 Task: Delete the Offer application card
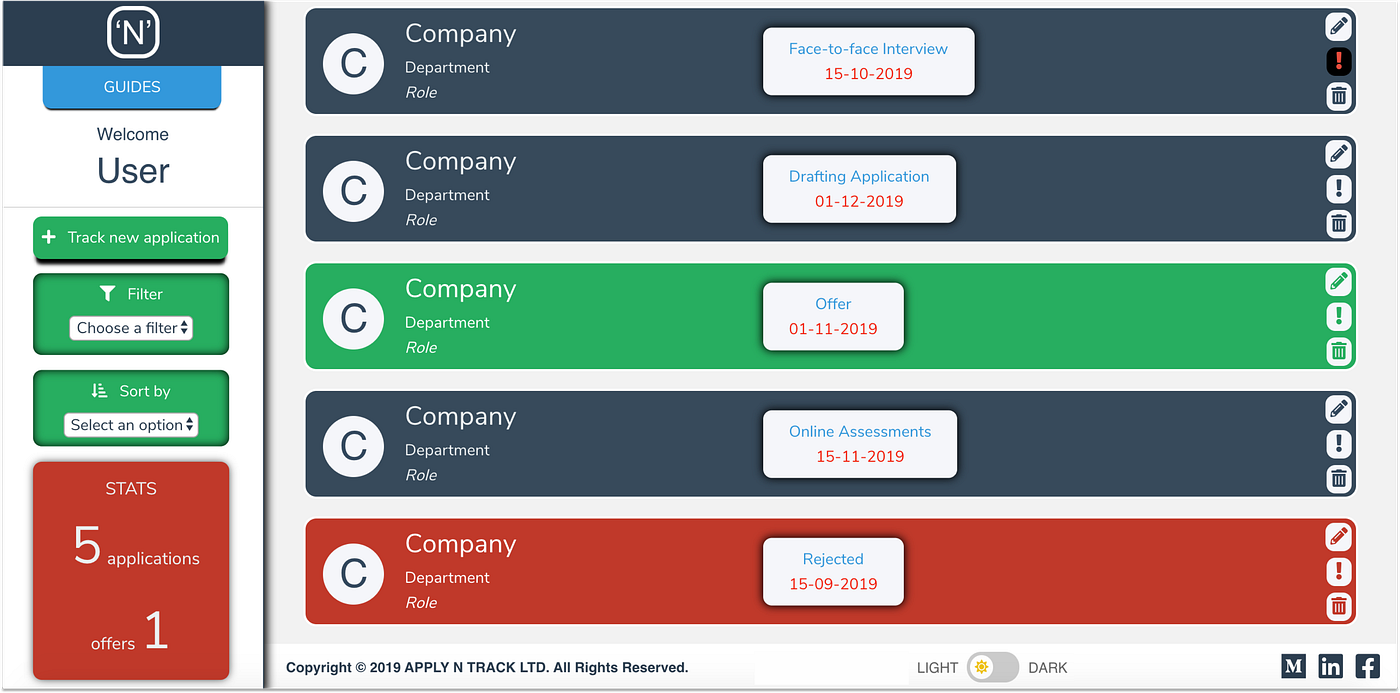(x=1338, y=351)
